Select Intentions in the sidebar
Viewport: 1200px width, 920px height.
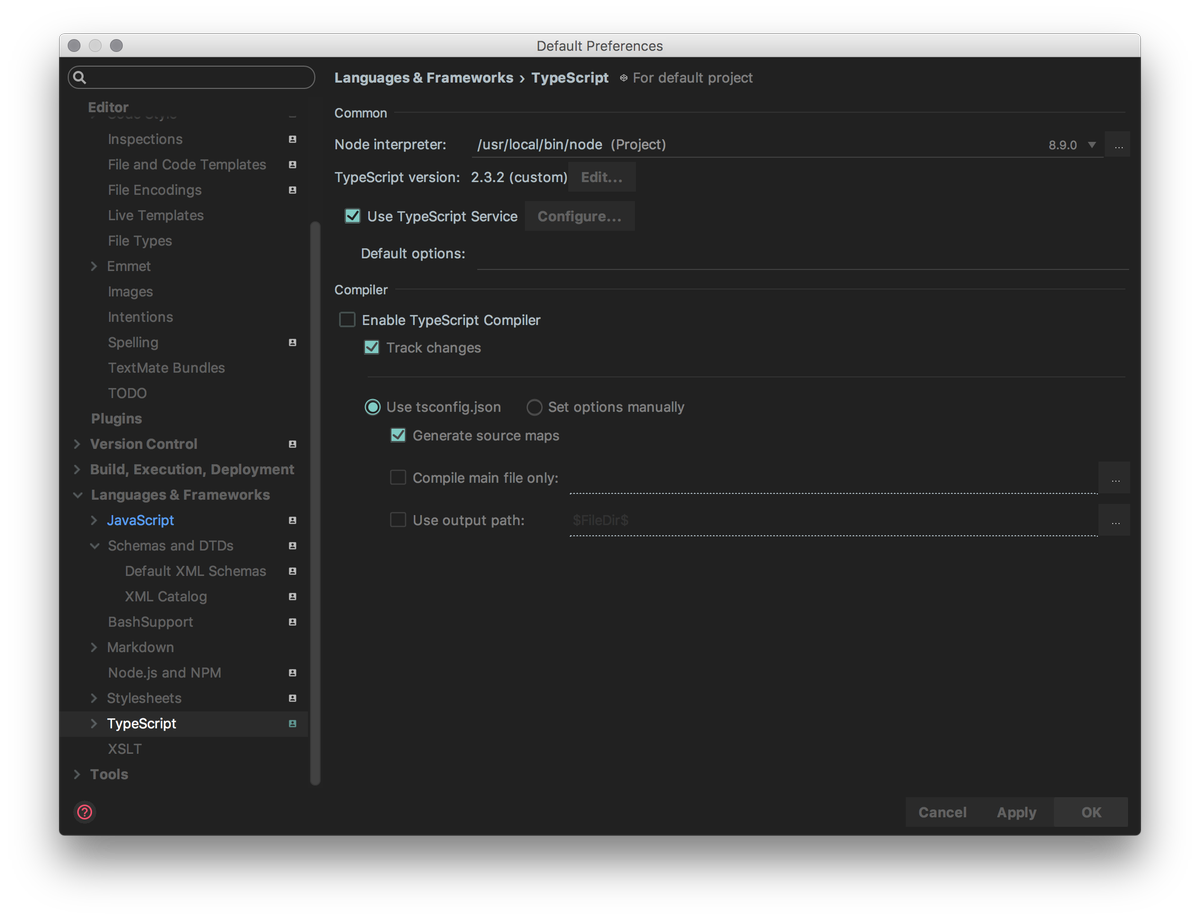pos(140,317)
